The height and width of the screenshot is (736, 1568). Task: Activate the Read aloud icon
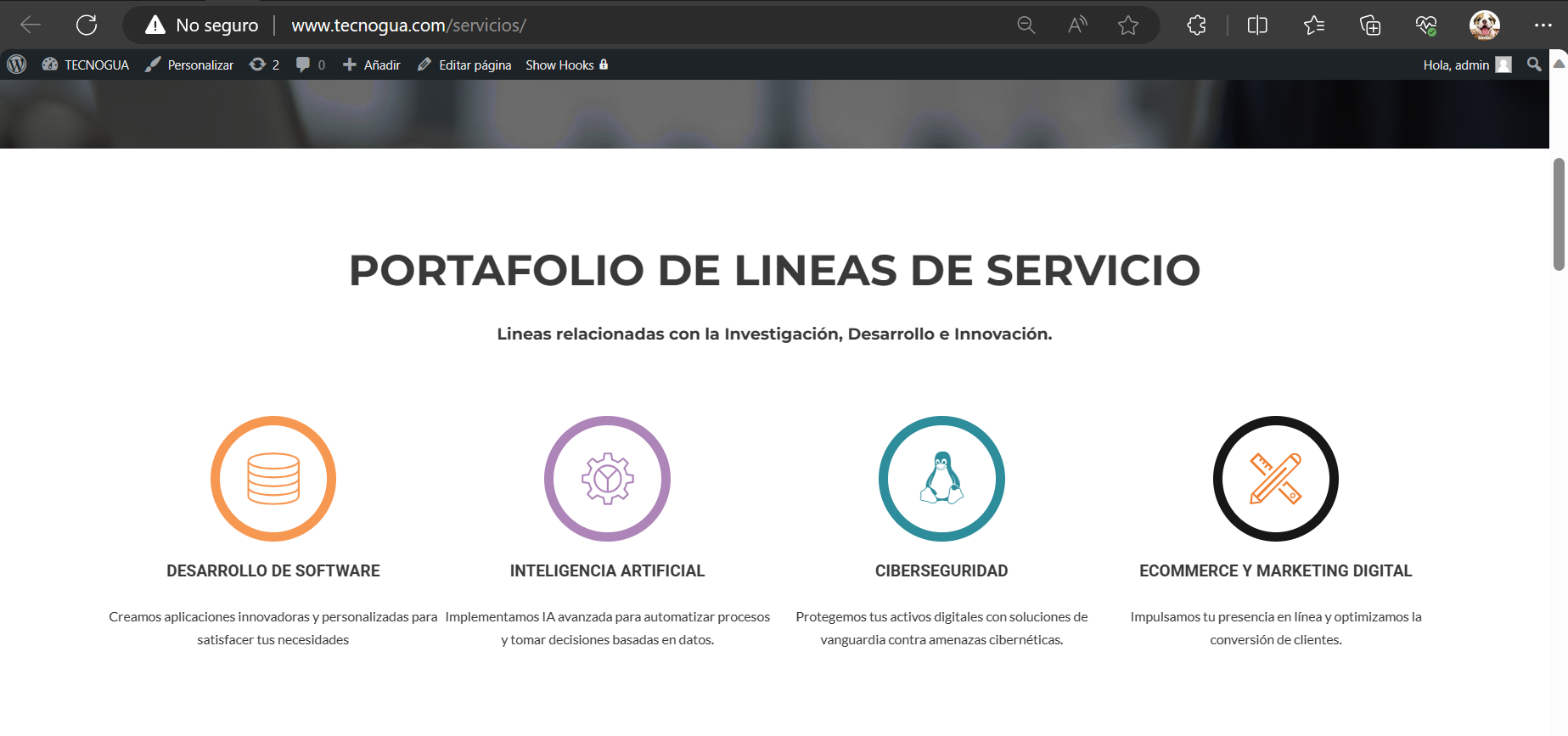click(1077, 25)
